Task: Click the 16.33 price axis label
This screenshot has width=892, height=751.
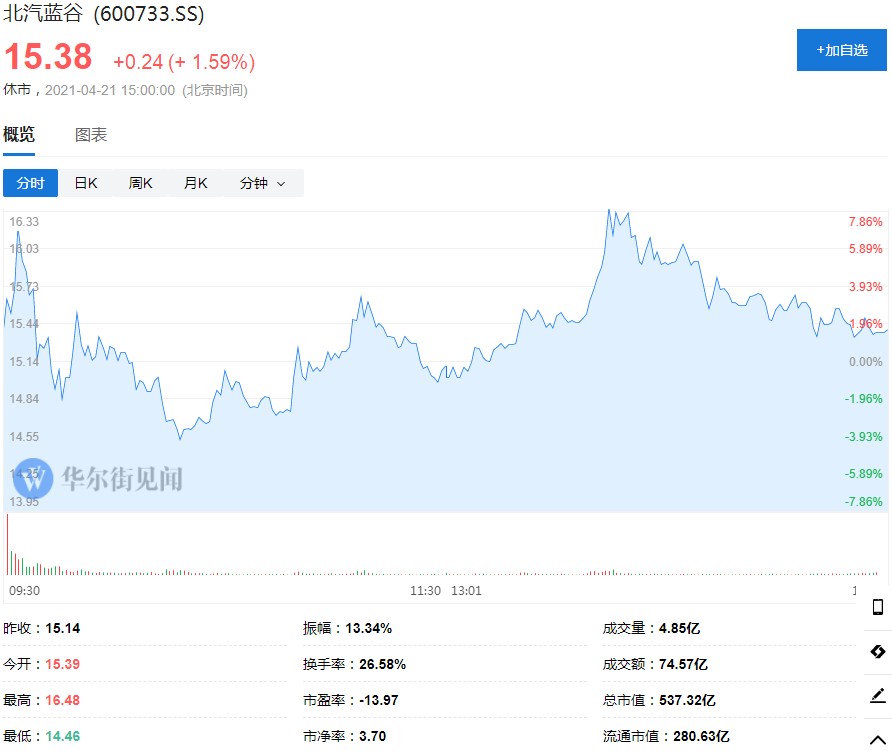Action: [24, 221]
